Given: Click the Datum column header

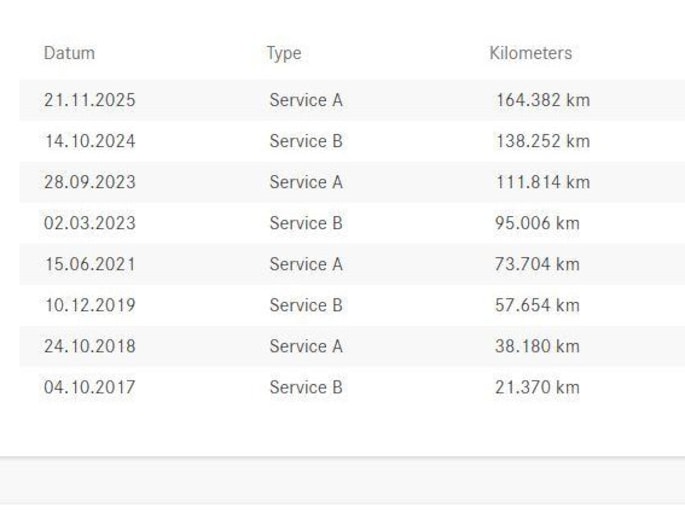Looking at the screenshot, I should click(x=69, y=53).
